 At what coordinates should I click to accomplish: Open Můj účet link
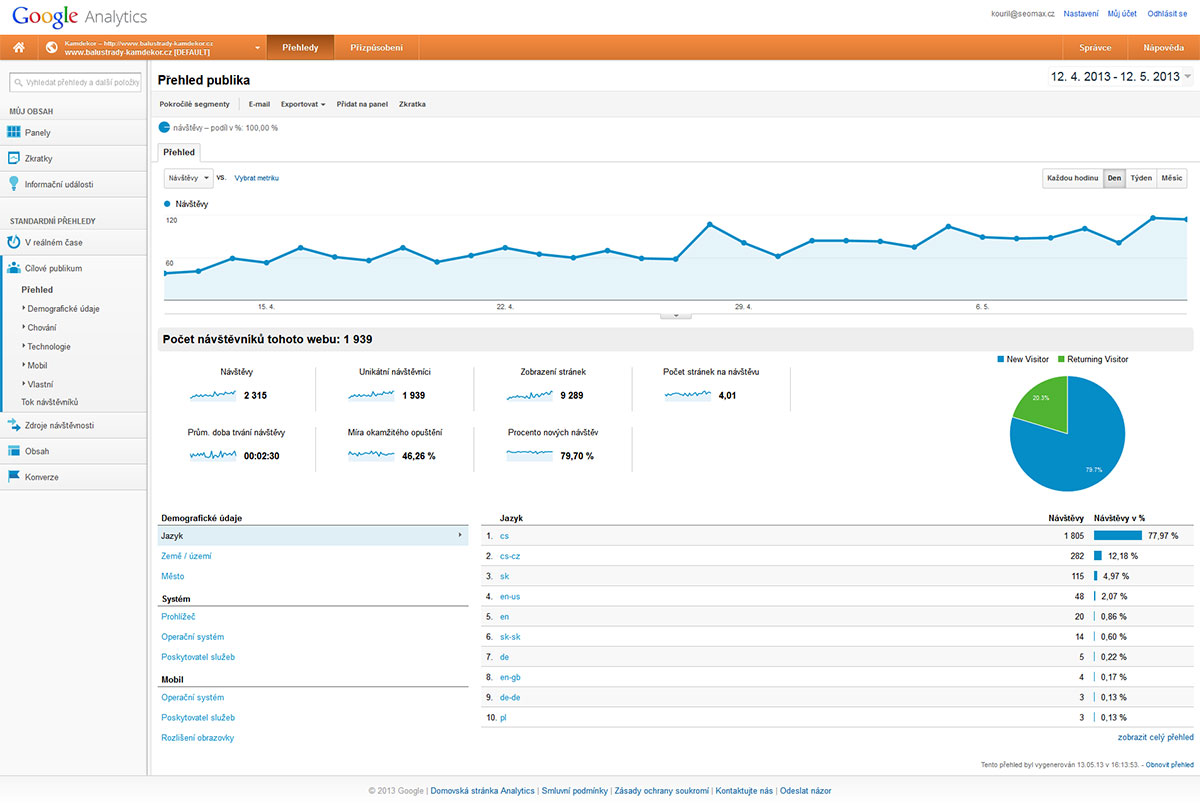tap(1121, 14)
